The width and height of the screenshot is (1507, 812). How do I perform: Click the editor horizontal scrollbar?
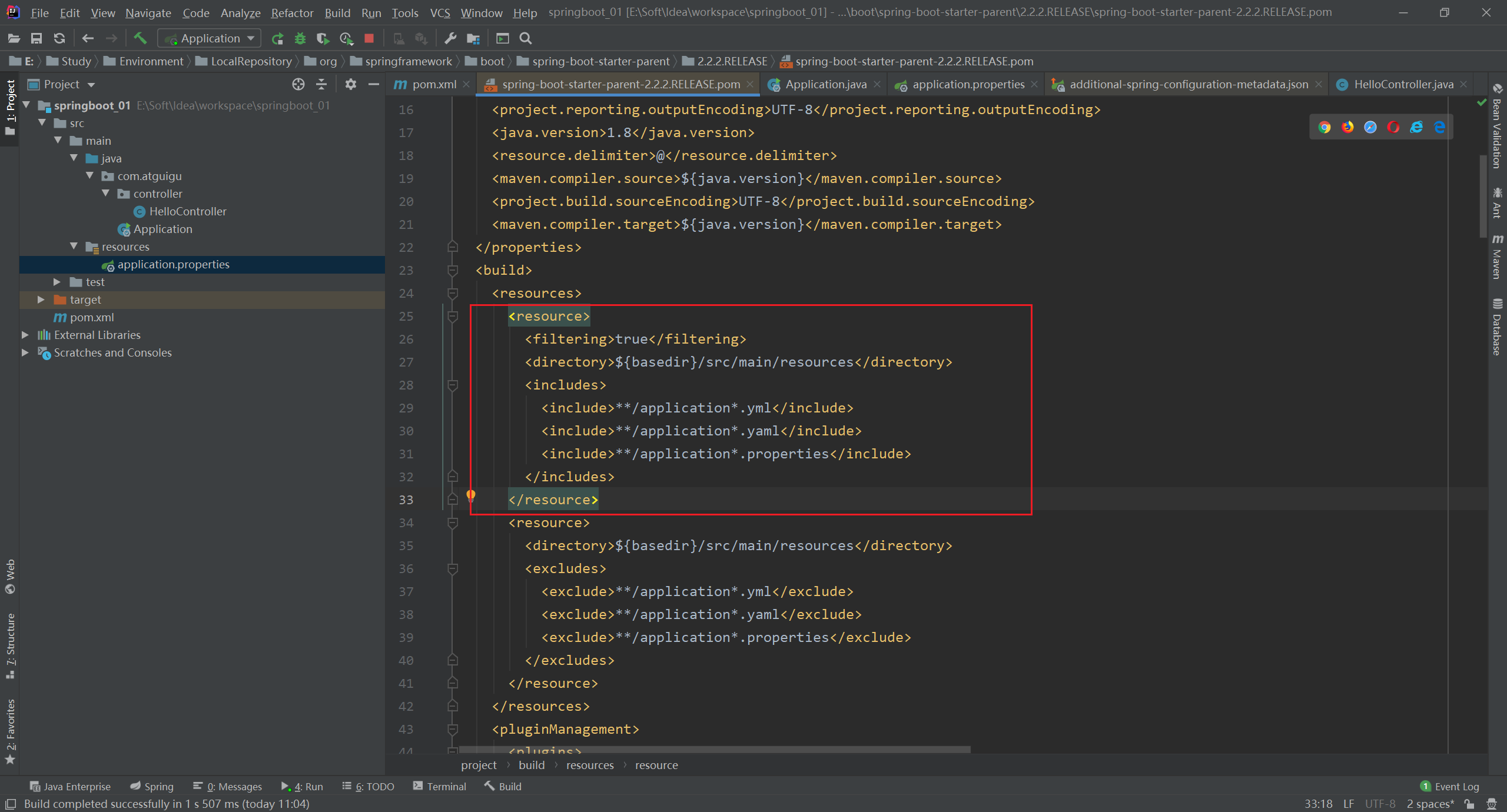click(x=714, y=750)
